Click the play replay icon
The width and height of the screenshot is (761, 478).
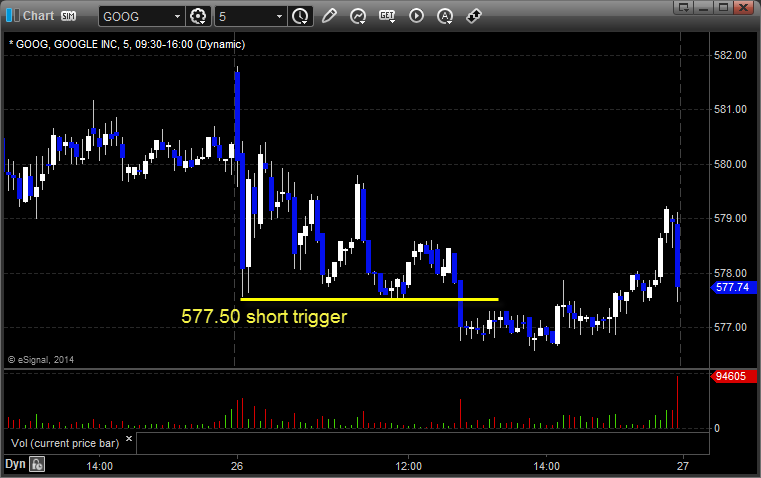pyautogui.click(x=416, y=16)
